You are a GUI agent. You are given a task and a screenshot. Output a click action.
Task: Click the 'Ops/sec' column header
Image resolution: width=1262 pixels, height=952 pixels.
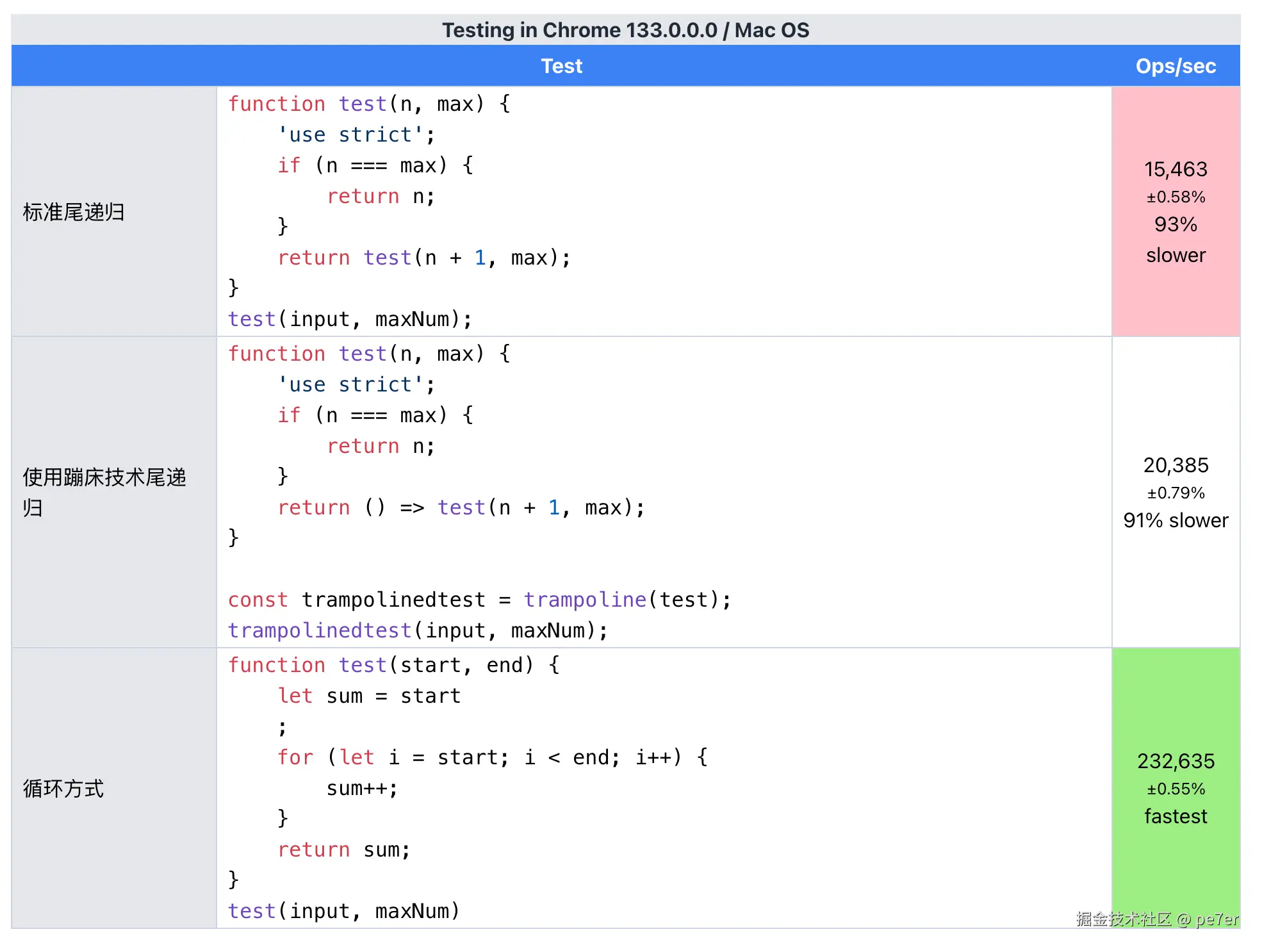coord(1175,66)
